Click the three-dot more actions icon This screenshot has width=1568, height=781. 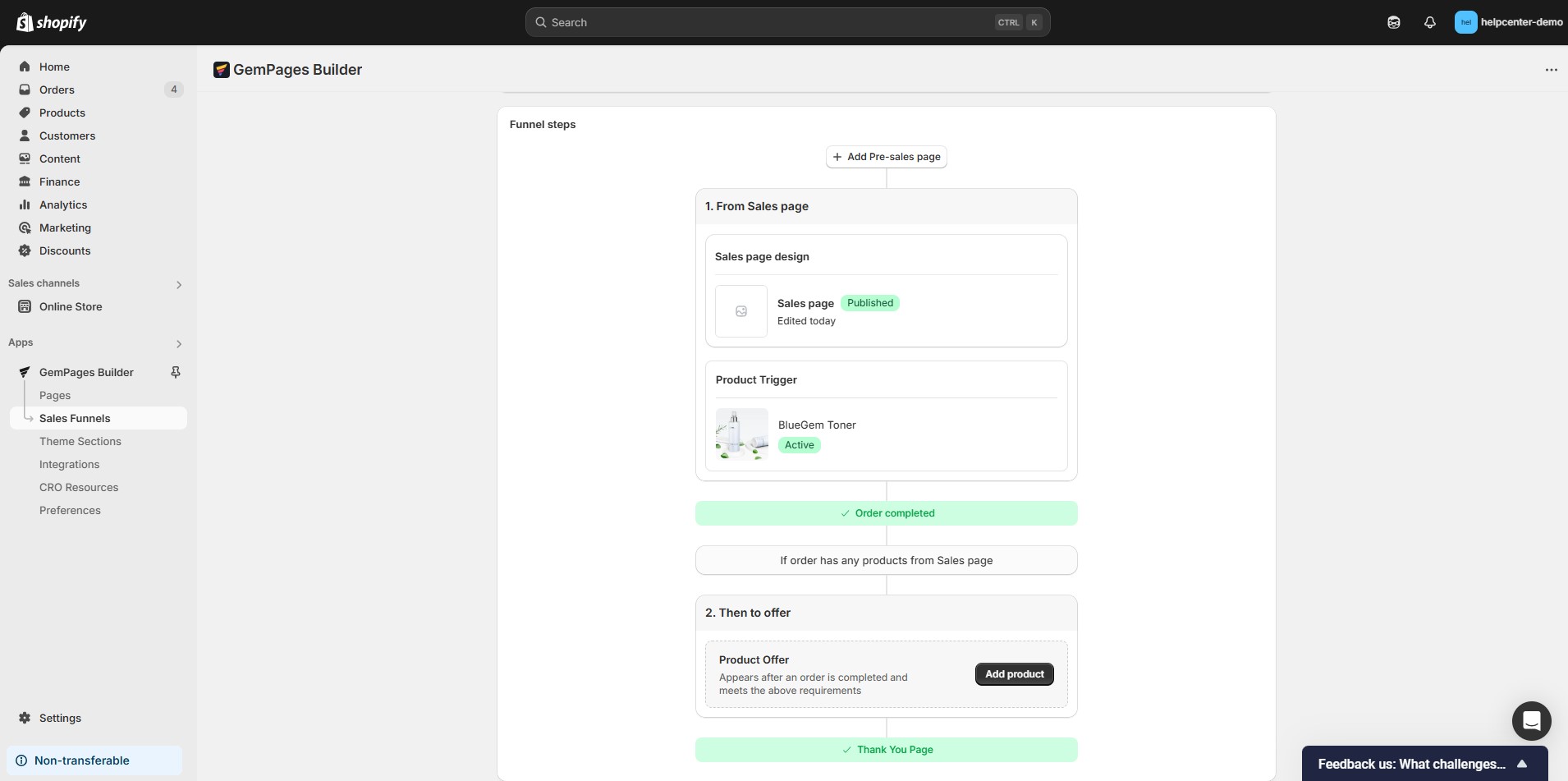[1551, 70]
